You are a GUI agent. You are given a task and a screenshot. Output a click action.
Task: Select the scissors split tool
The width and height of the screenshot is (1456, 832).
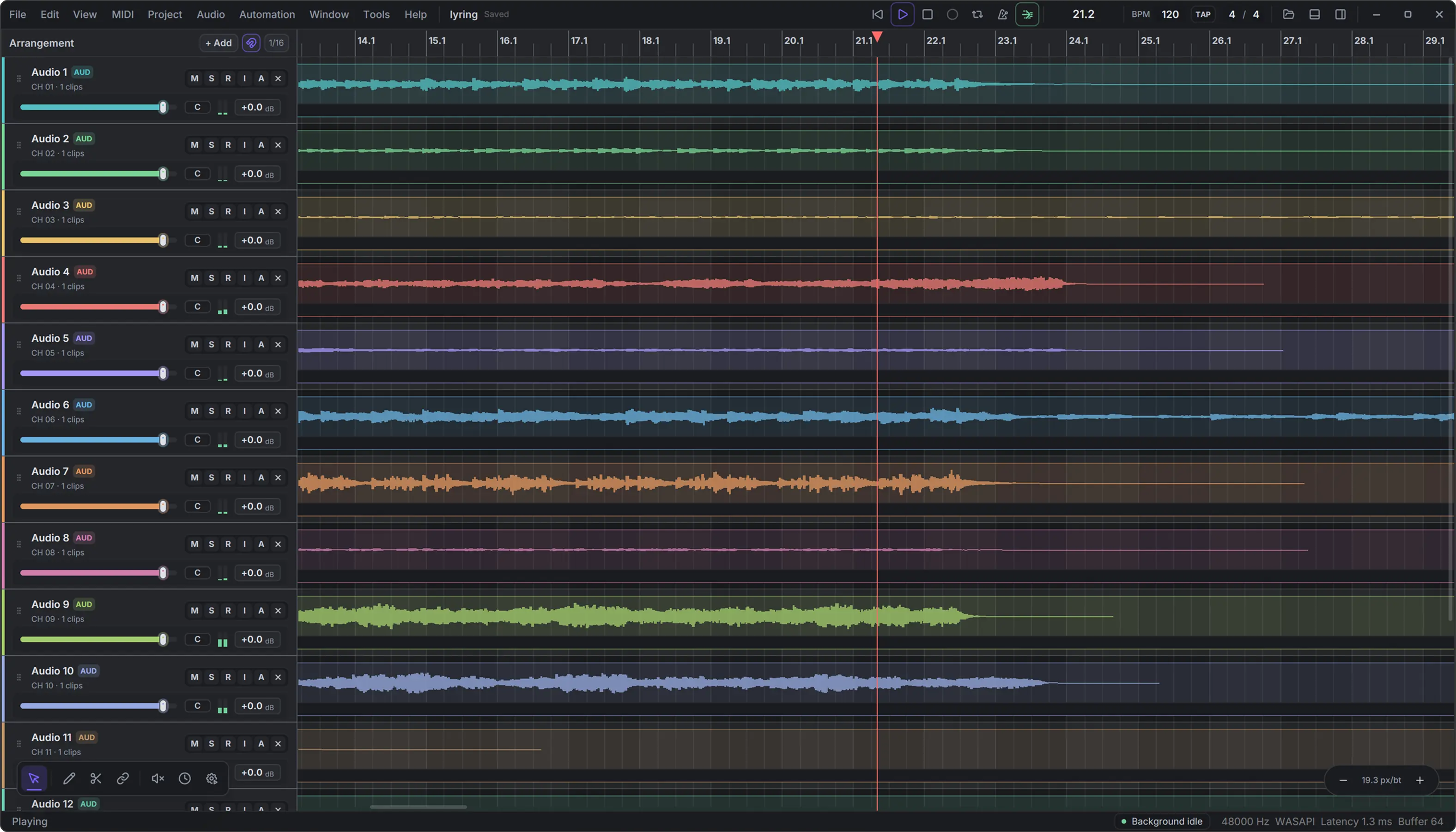click(96, 778)
